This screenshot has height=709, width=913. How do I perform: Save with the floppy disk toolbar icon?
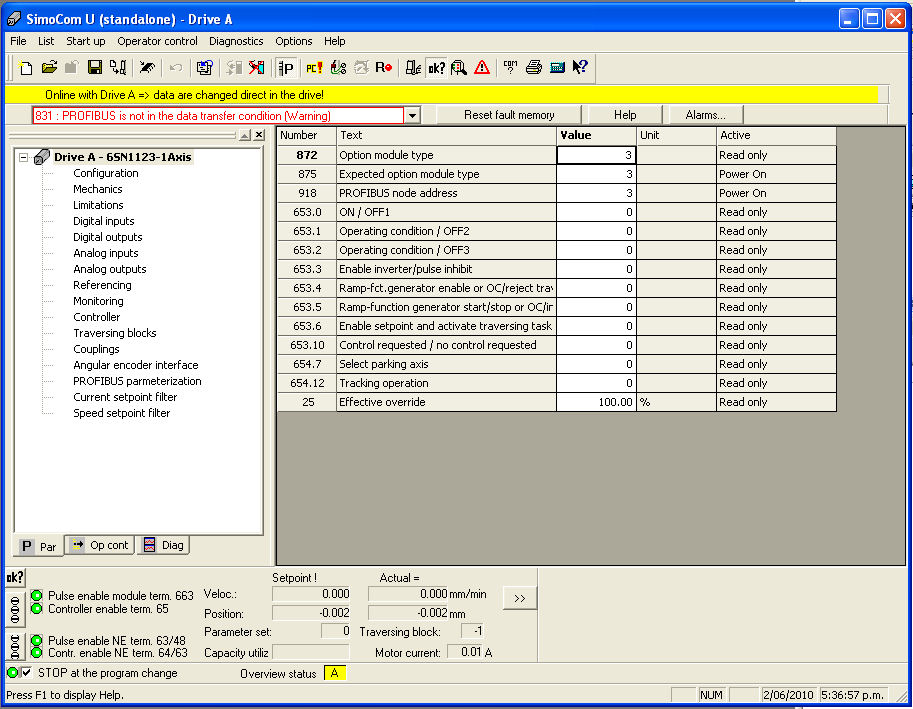click(x=95, y=68)
